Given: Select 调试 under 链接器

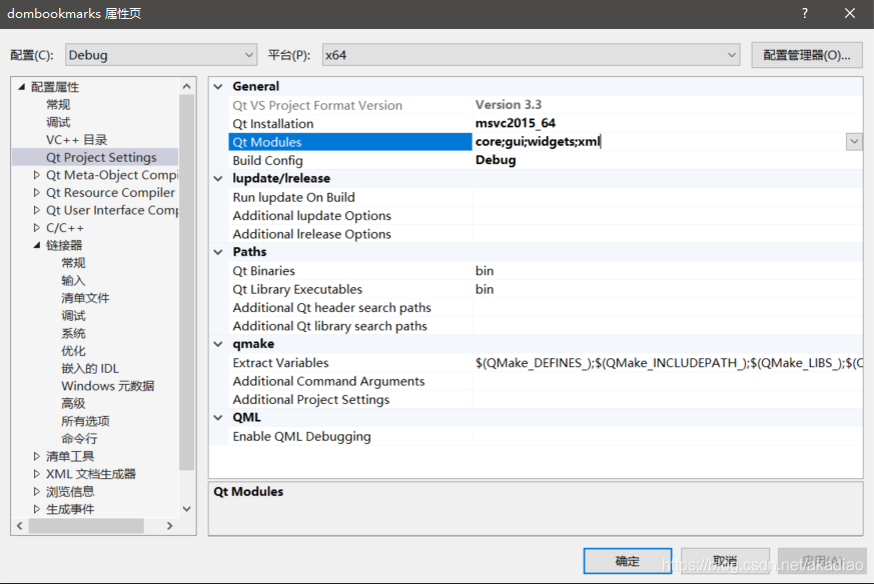Looking at the screenshot, I should [73, 316].
